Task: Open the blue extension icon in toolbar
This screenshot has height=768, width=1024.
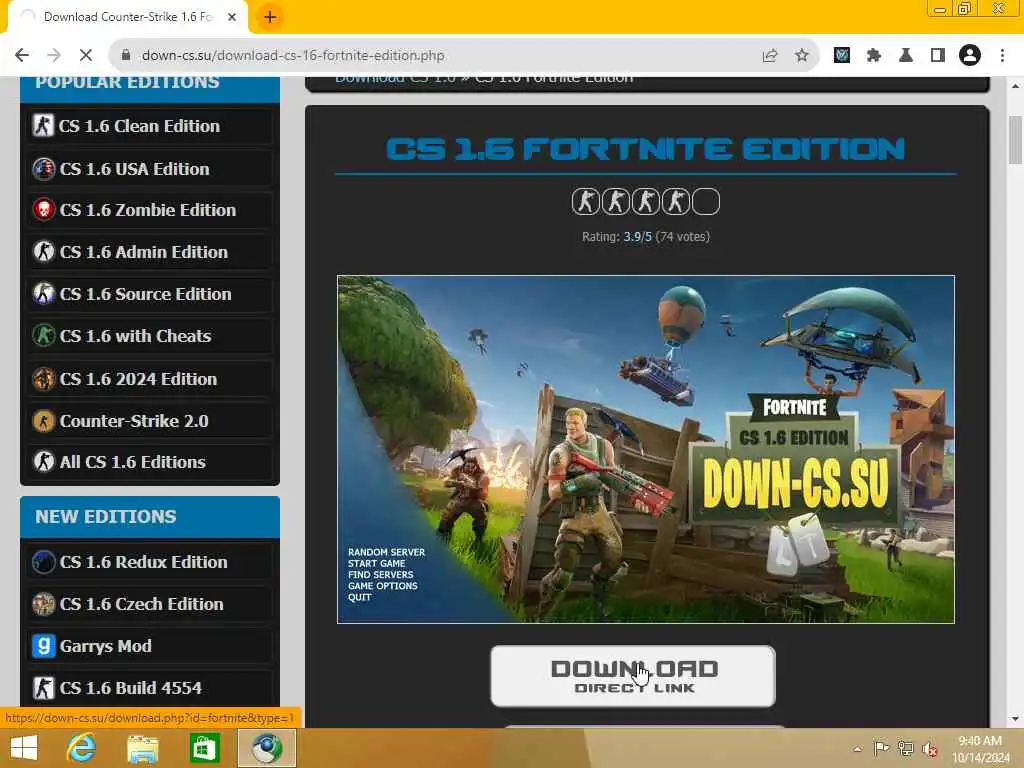Action: pyautogui.click(x=842, y=56)
